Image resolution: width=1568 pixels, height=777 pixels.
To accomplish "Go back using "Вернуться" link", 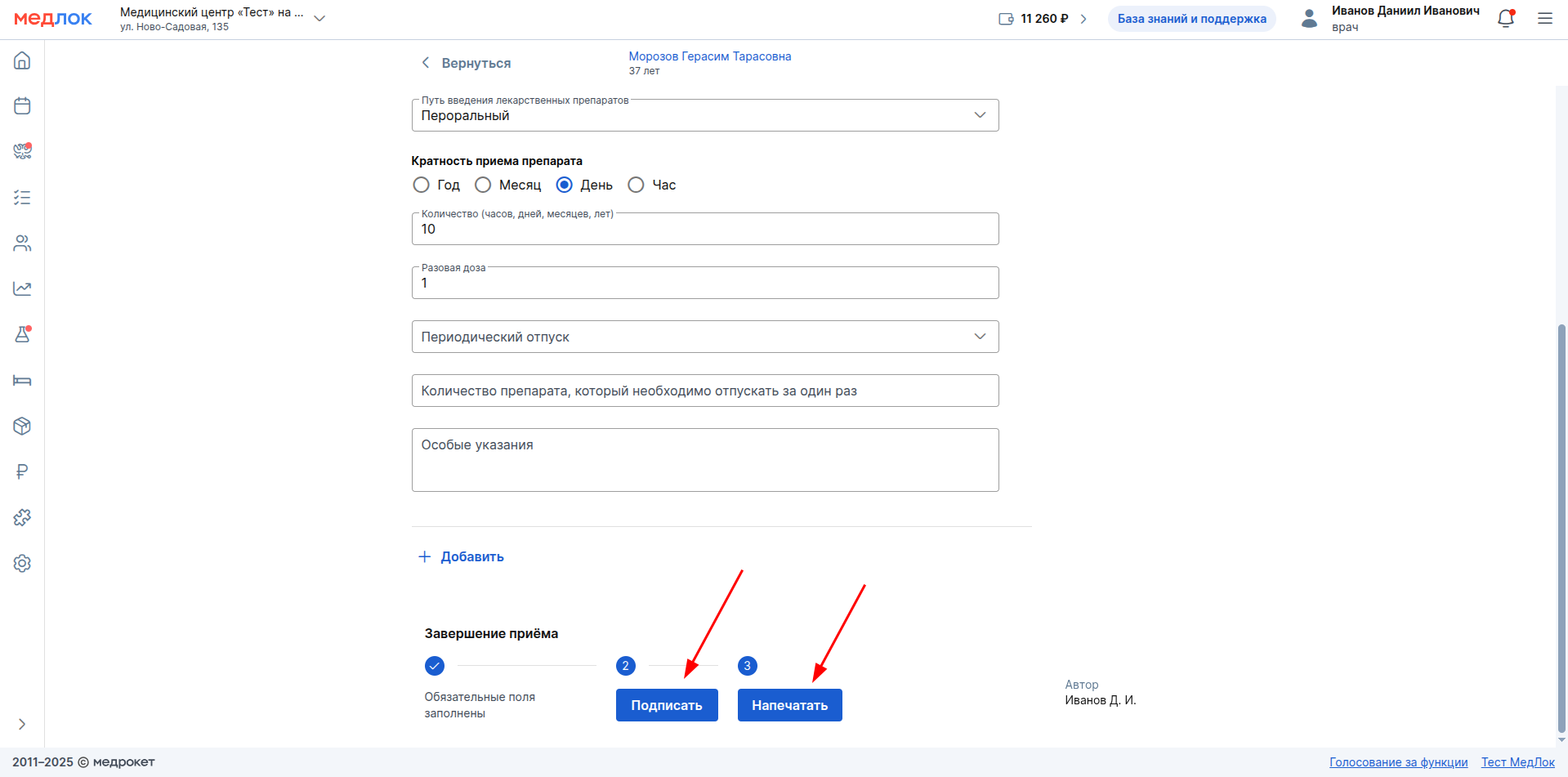I will tap(466, 64).
